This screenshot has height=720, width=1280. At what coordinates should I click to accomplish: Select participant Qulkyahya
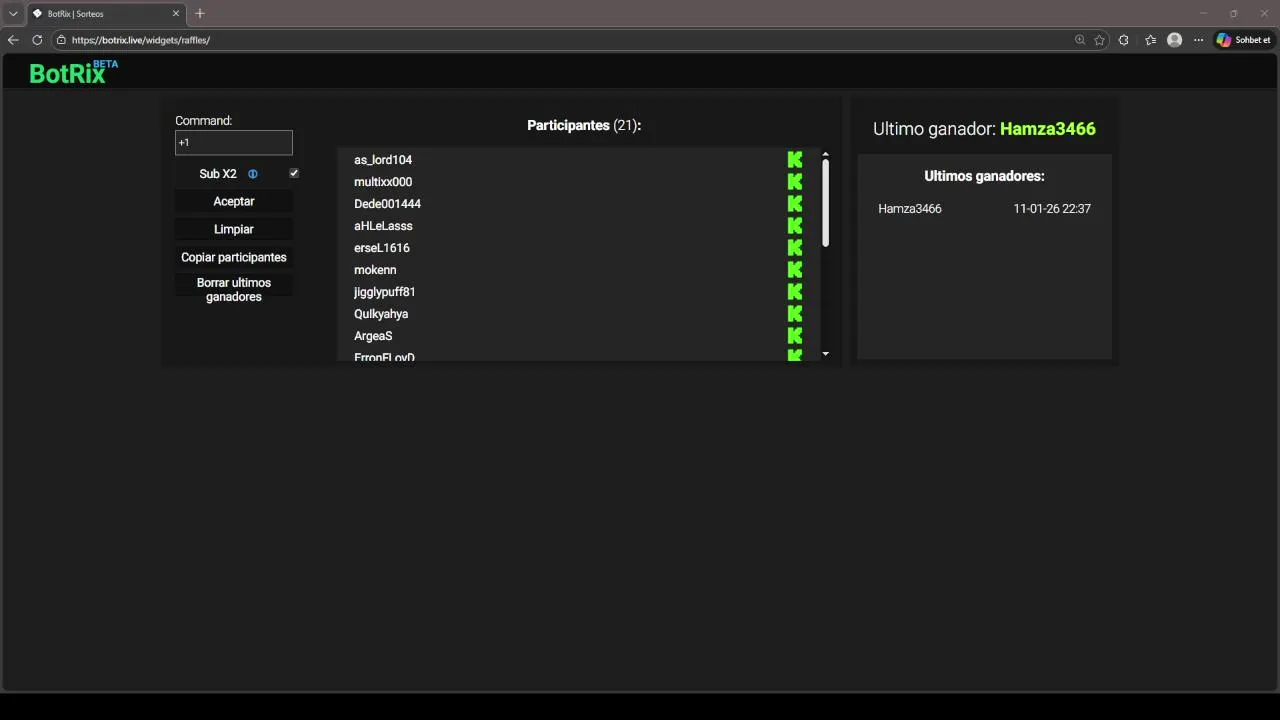[381, 314]
